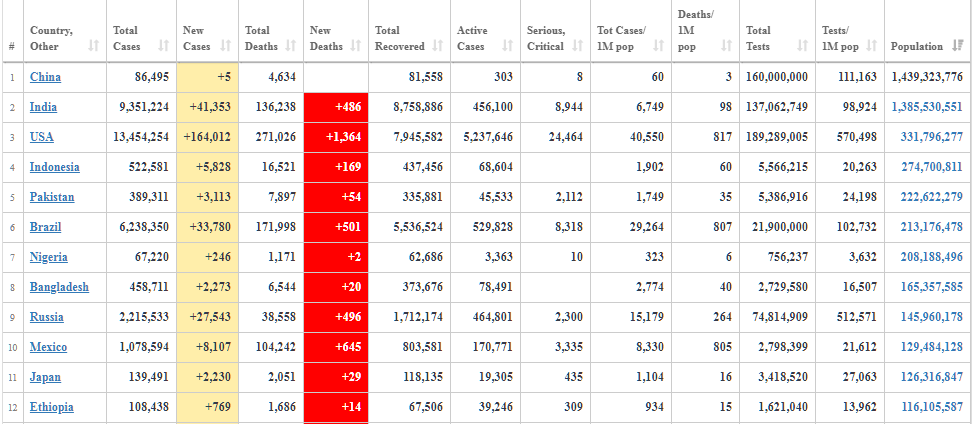The height and width of the screenshot is (424, 972).
Task: Open the India country link
Action: tap(43, 107)
